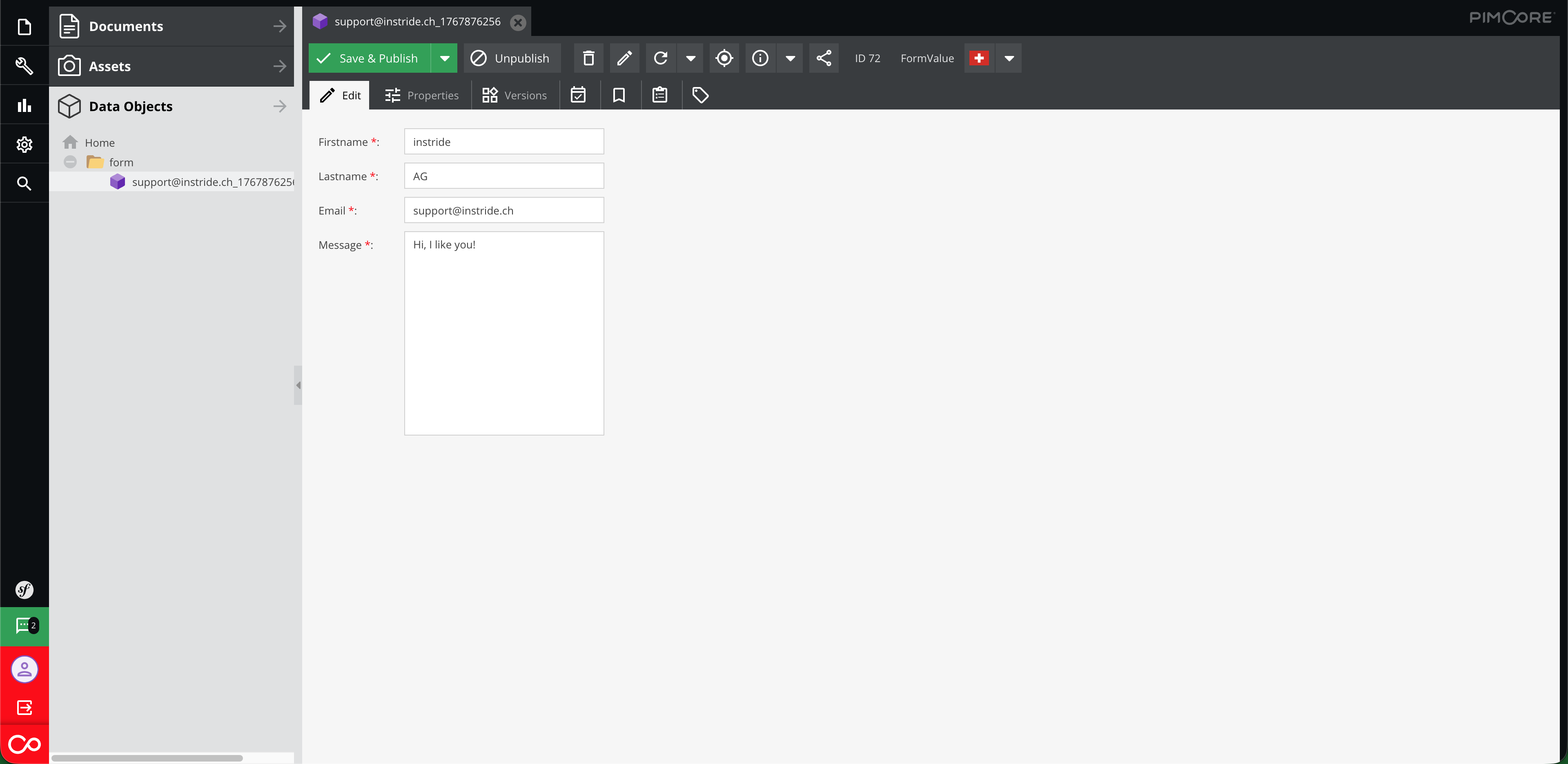Expand the Save & Publish dropdown arrow
Screen dimensions: 1568x764
[x=445, y=58]
